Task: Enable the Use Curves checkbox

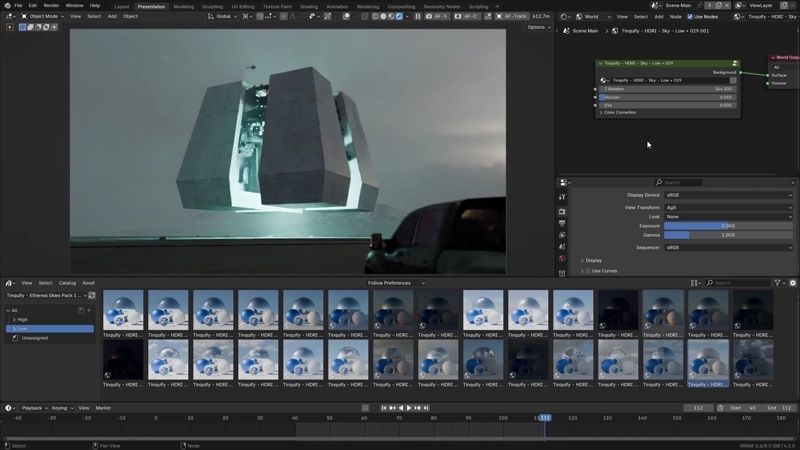Action: [588, 270]
